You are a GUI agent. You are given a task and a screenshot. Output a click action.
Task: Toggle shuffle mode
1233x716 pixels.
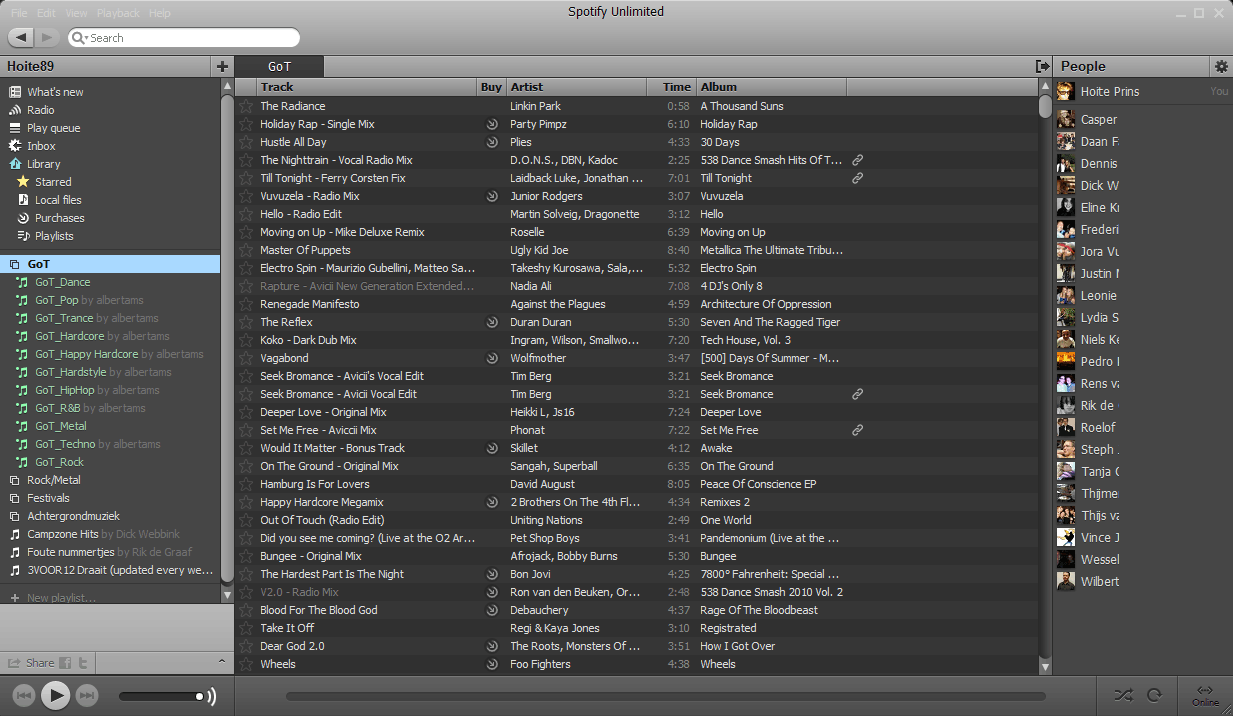point(1122,695)
